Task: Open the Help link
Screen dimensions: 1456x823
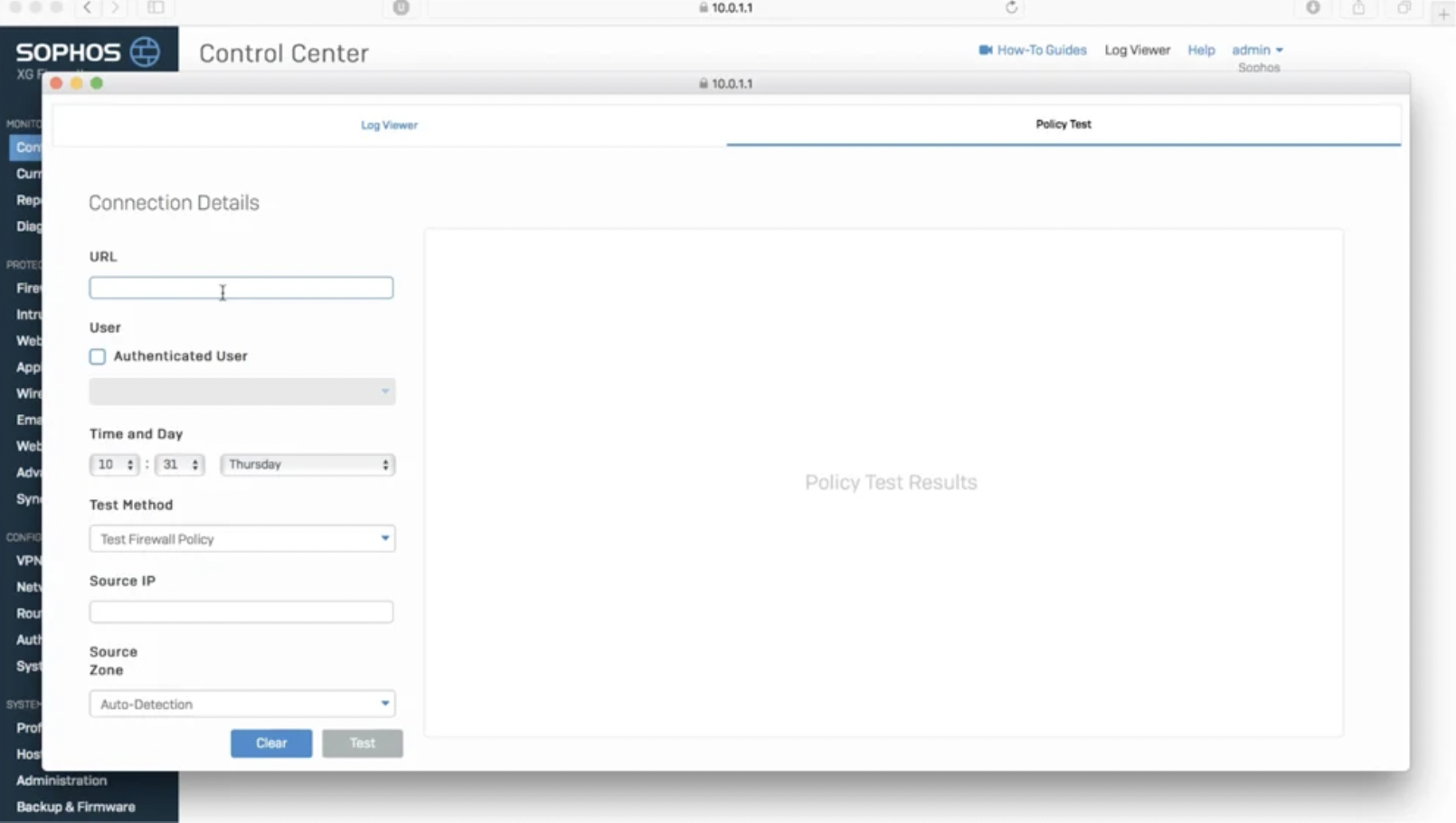Action: [x=1201, y=50]
